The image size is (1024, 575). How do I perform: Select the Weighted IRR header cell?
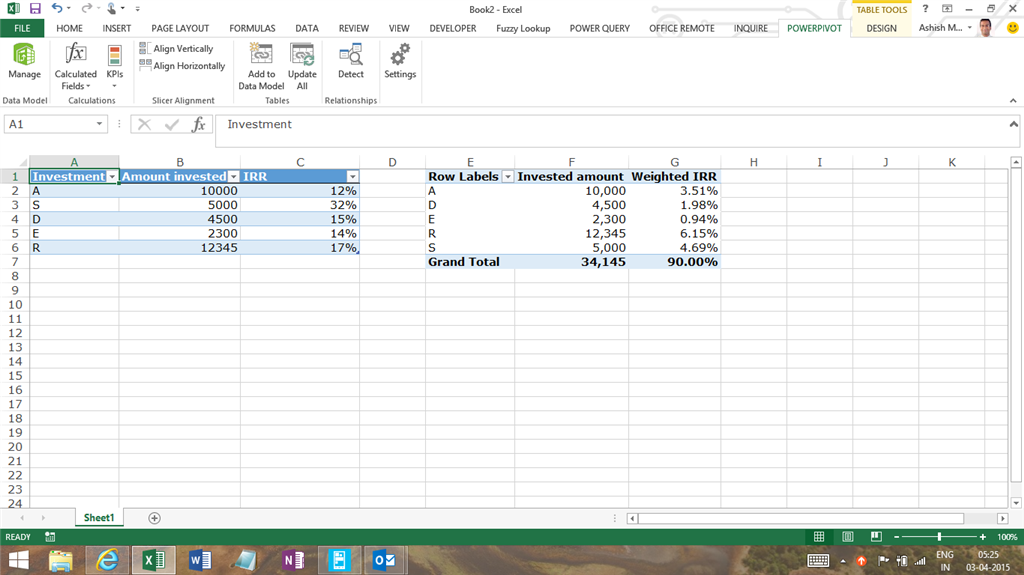click(x=675, y=176)
